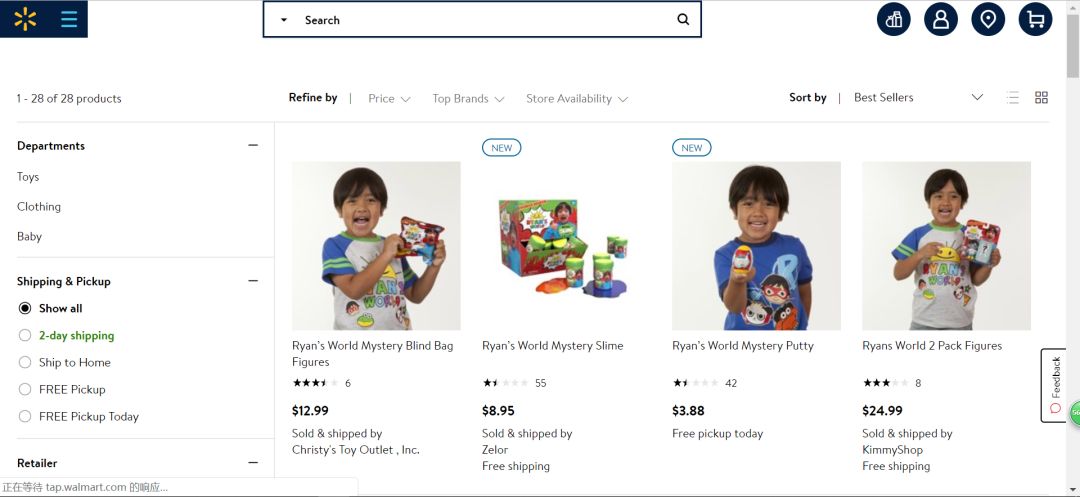Click the search magnifier icon
Screen dimensions: 1080x497
[683, 19]
